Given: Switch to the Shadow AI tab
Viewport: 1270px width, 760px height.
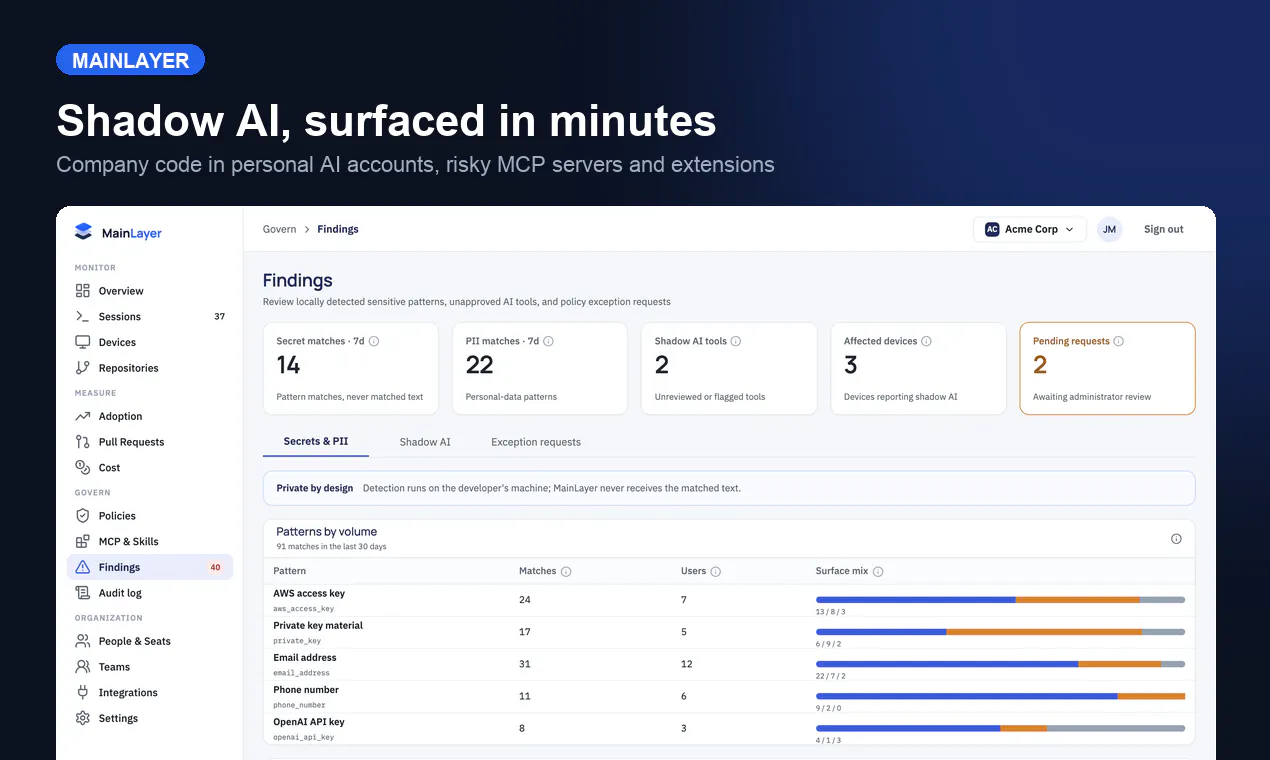Looking at the screenshot, I should click(425, 442).
